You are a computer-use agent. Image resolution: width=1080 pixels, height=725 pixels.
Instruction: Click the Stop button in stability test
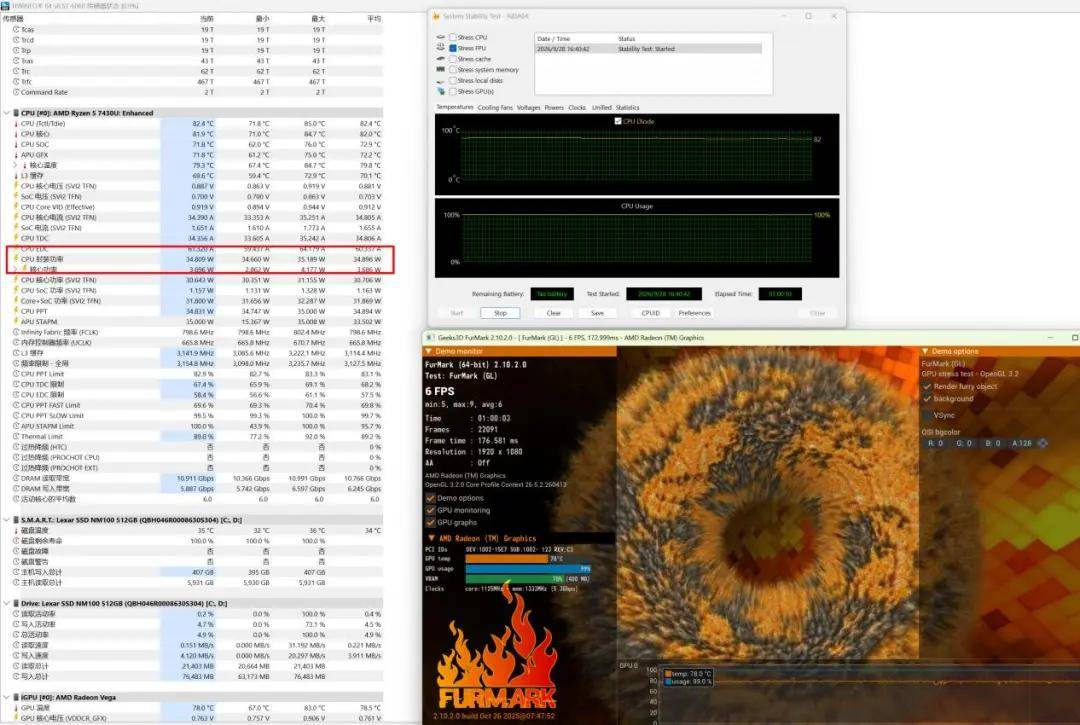[500, 313]
